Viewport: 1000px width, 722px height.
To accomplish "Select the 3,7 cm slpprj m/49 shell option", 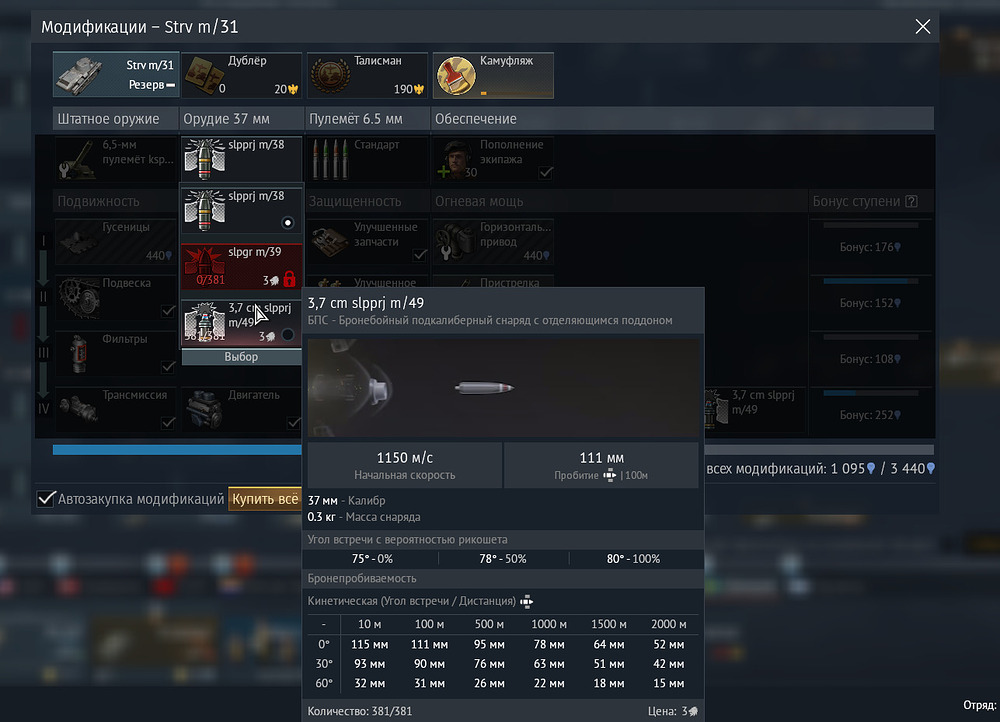I will [241, 322].
